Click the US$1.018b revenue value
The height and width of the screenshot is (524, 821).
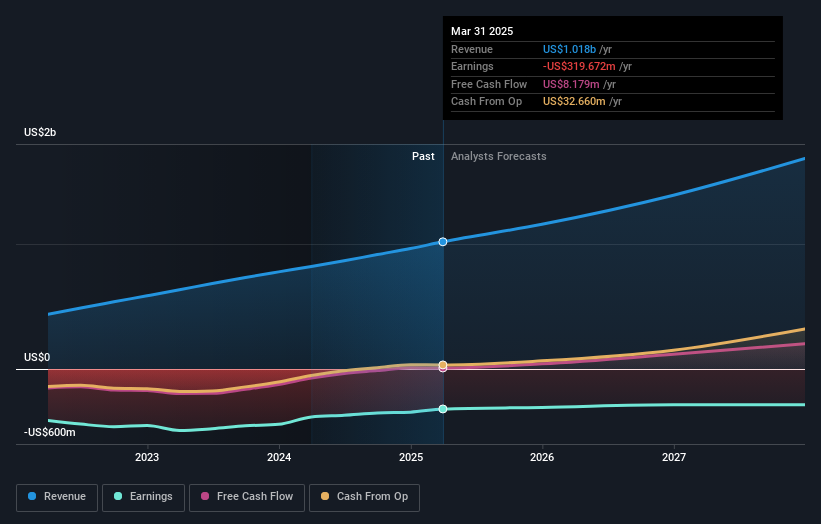569,49
